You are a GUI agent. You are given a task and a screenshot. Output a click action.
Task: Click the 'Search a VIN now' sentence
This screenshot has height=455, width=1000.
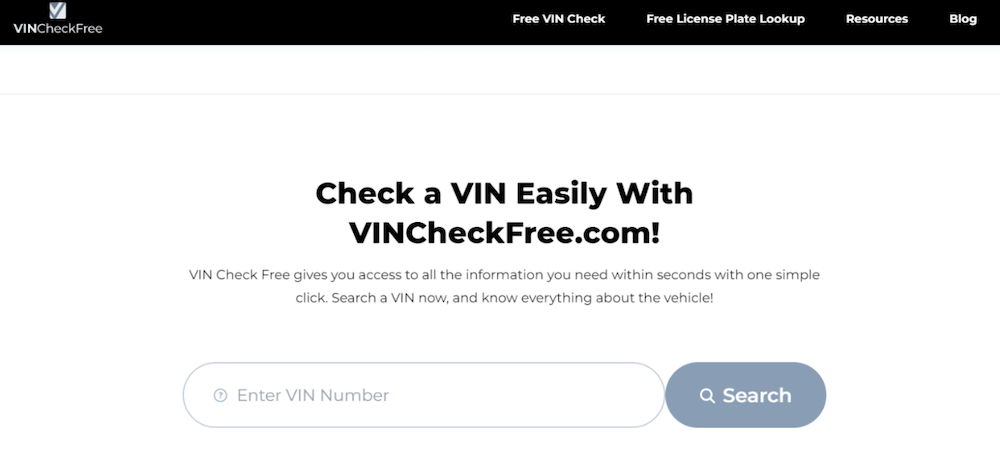(x=523, y=298)
